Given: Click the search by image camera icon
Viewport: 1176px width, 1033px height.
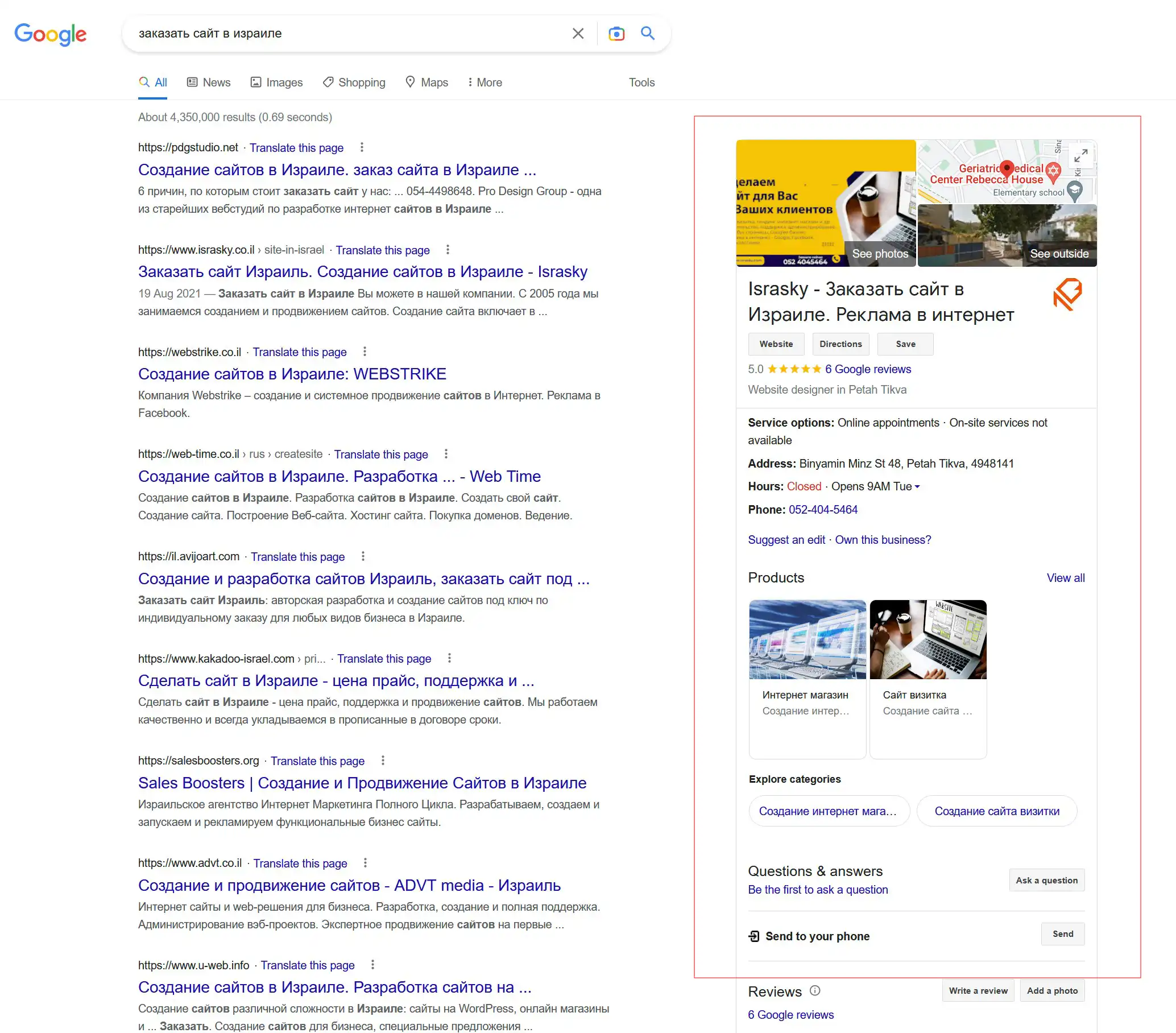Looking at the screenshot, I should point(616,34).
